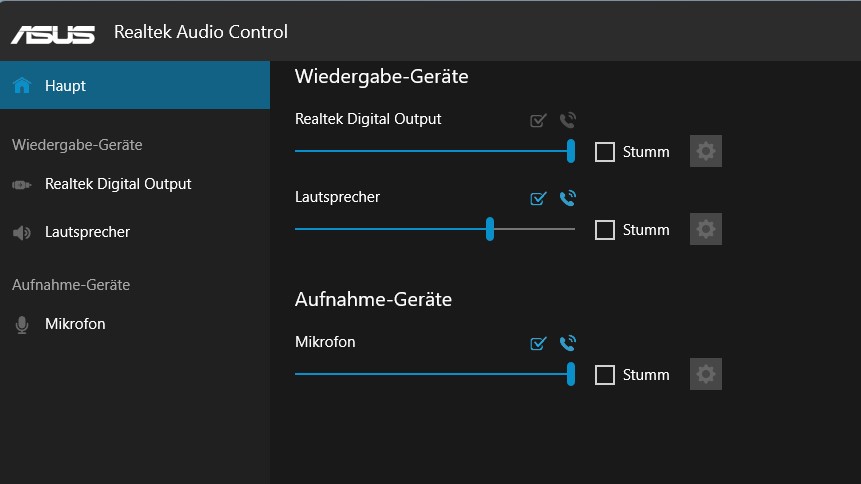This screenshot has height=484, width=861.
Task: Mute the Mikrofon with Stumm checkbox
Action: 605,375
